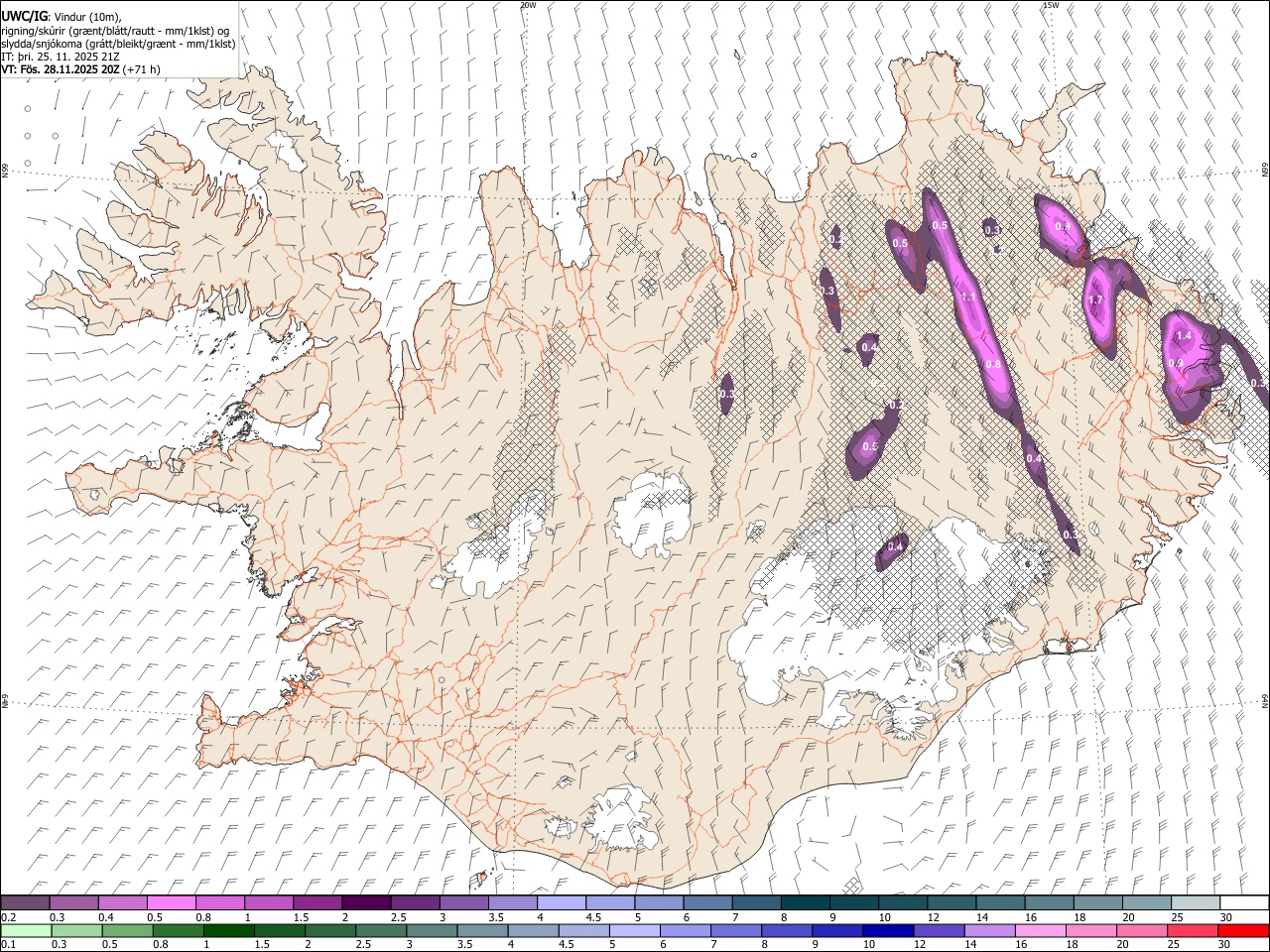Click the pale grey 25–30 swatch, upper legend
The image size is (1270, 952).
point(1196,902)
